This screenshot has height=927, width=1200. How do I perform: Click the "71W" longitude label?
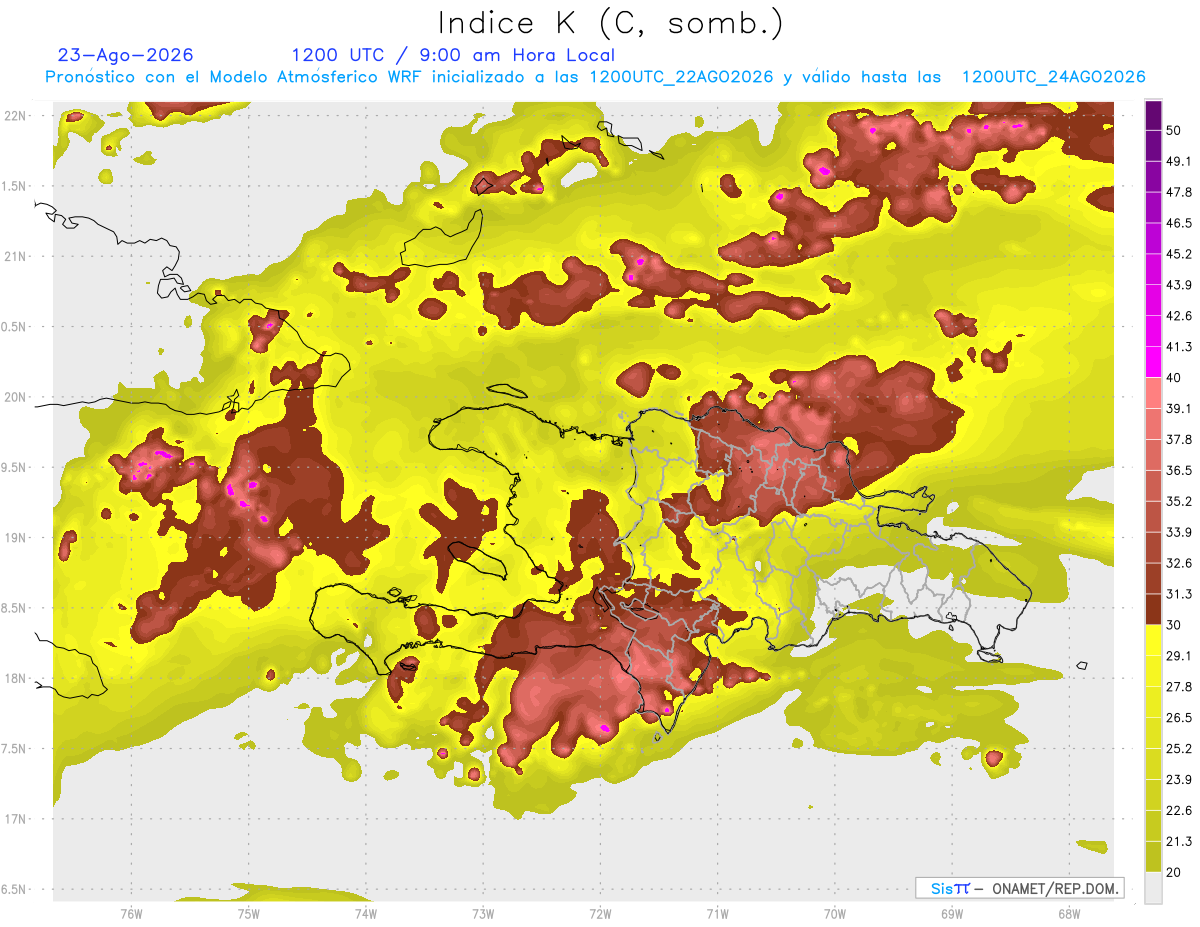(x=717, y=913)
